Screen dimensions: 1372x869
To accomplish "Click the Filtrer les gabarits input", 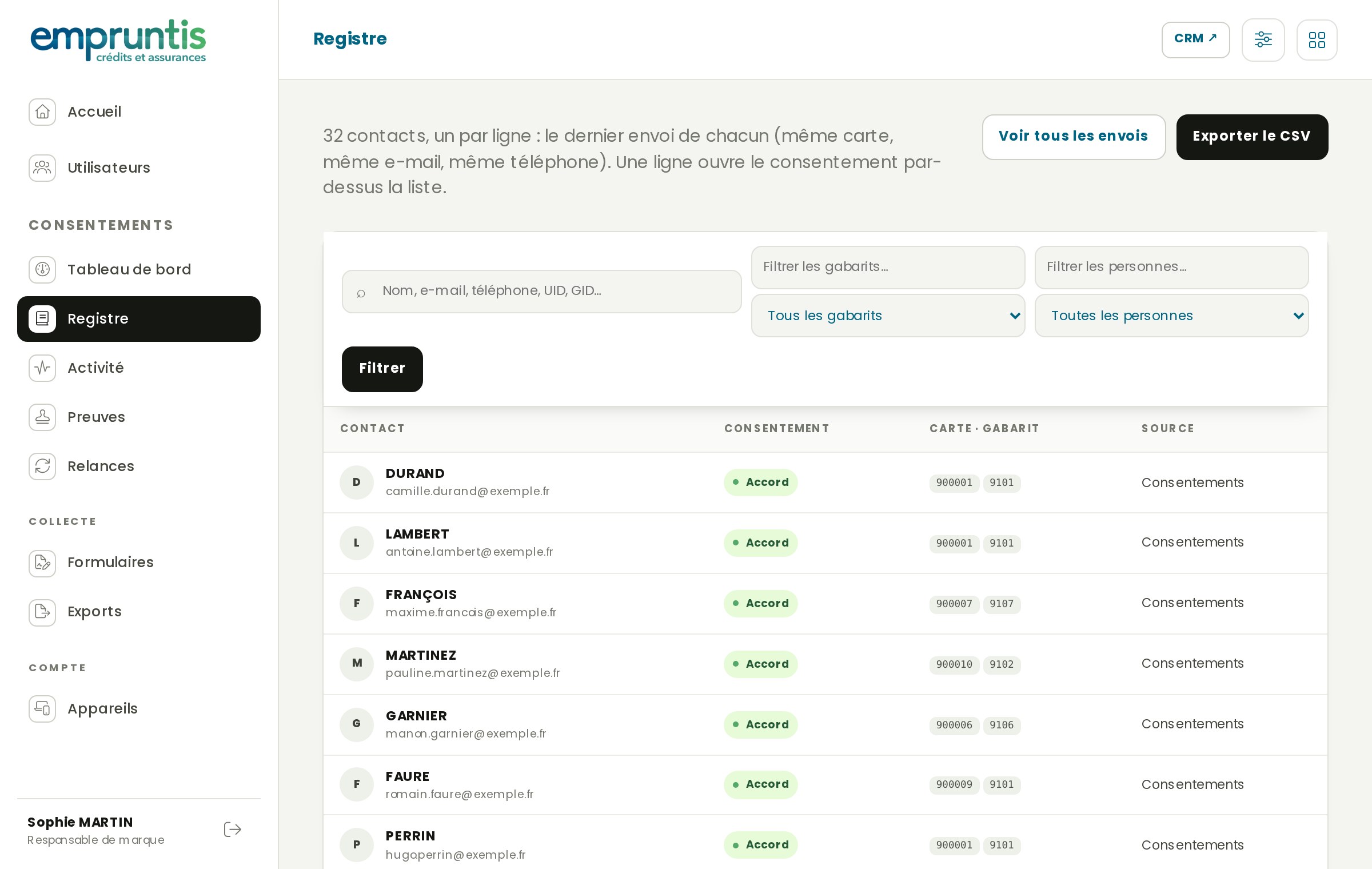I will coord(888,268).
